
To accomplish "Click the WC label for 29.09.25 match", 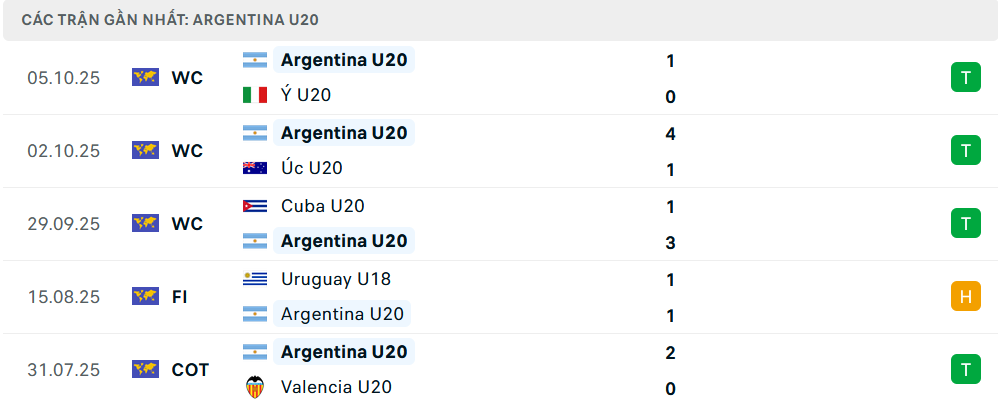I will point(187,223).
